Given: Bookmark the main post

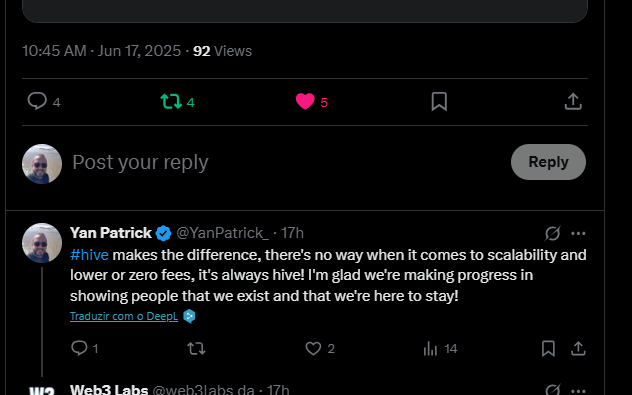Looking at the screenshot, I should [439, 102].
